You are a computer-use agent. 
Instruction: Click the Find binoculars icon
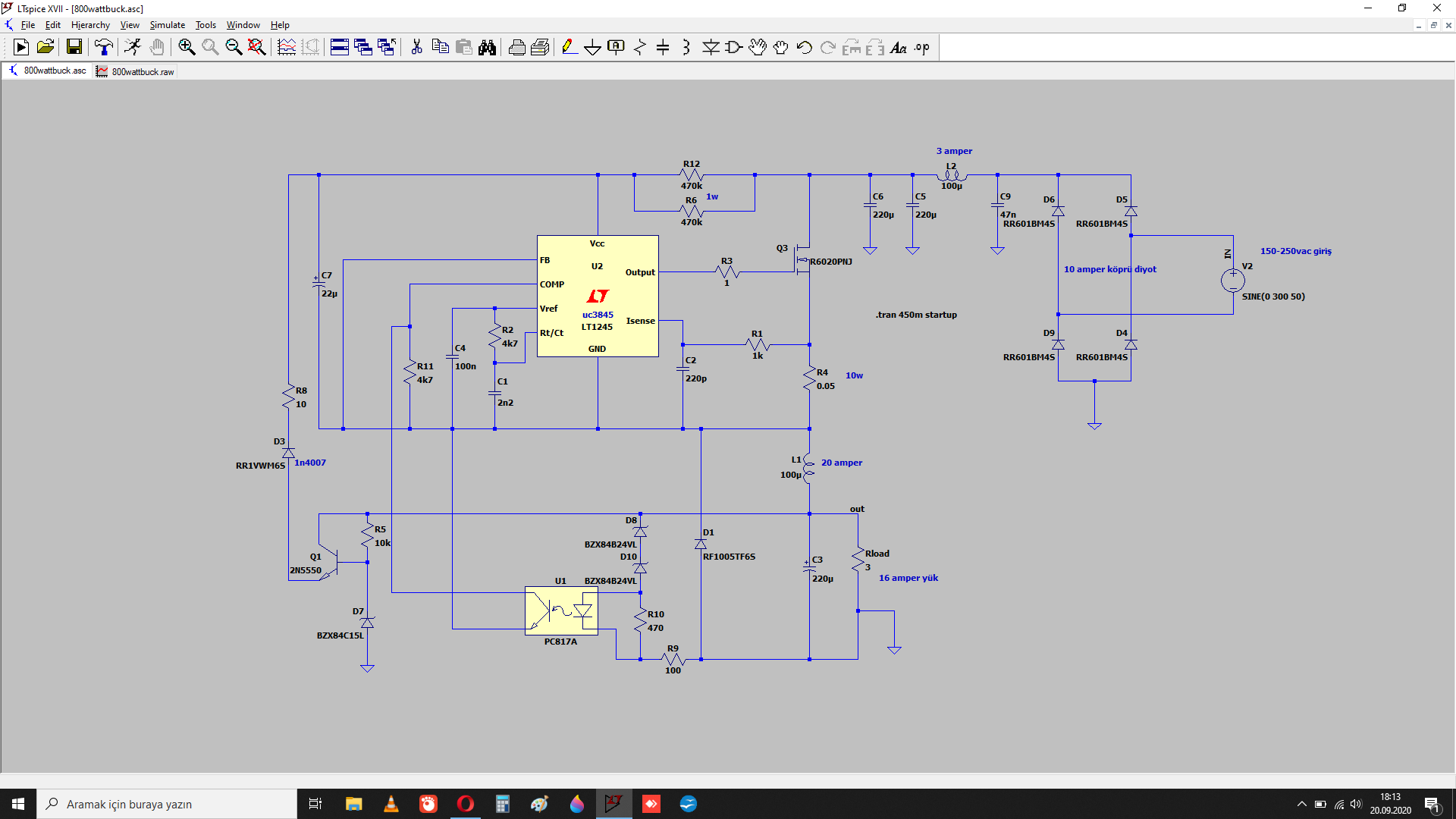[x=487, y=47]
